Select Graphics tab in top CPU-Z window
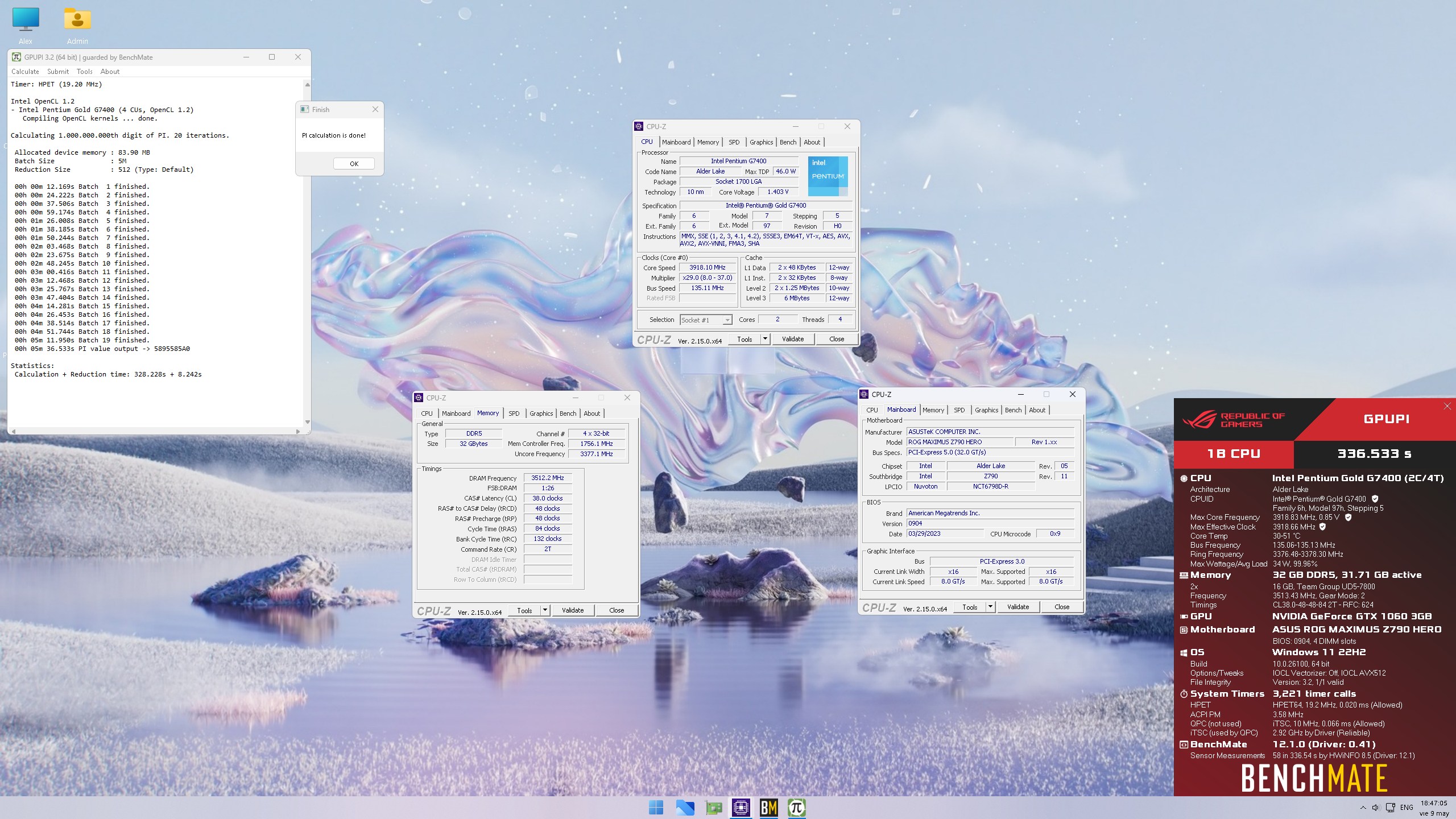 761,142
